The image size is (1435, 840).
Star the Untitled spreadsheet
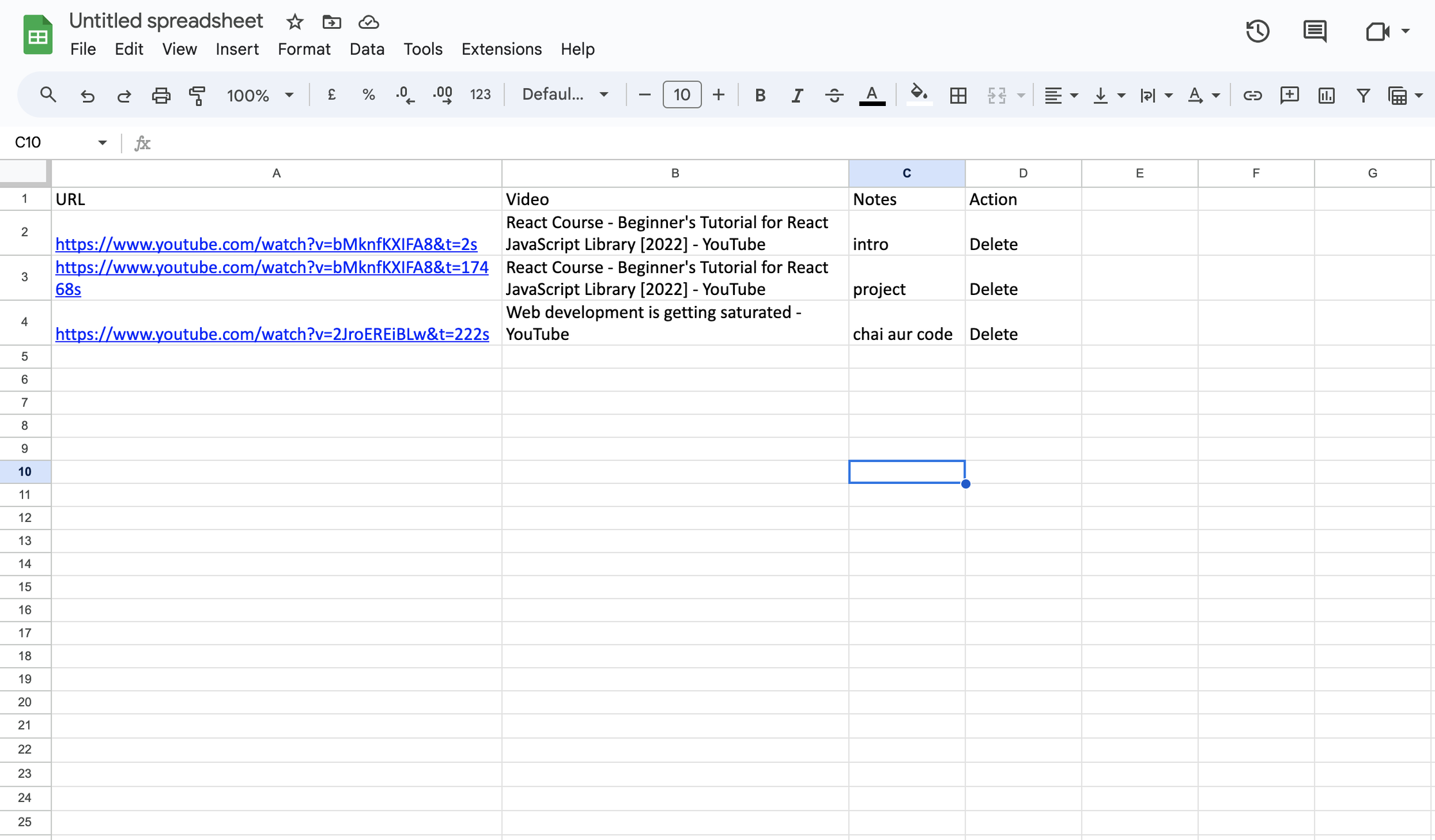tap(294, 22)
